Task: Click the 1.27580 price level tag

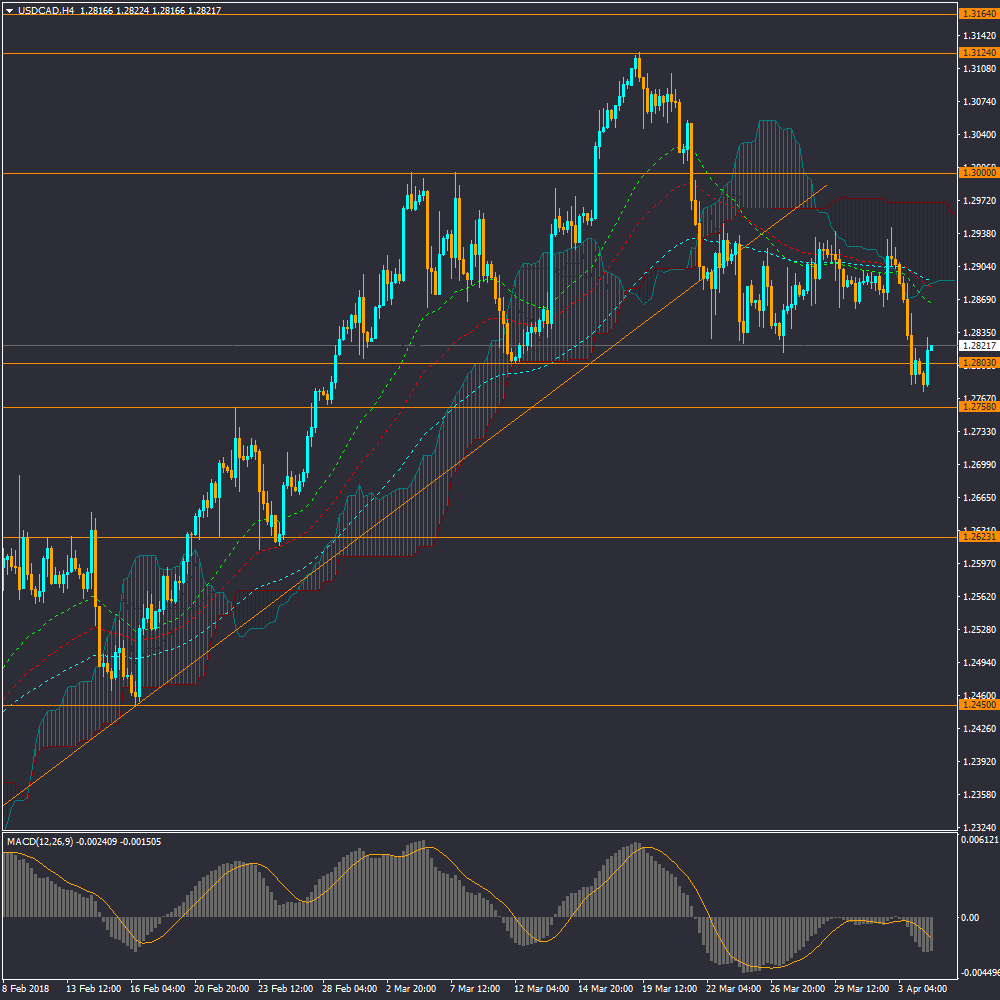Action: point(976,407)
